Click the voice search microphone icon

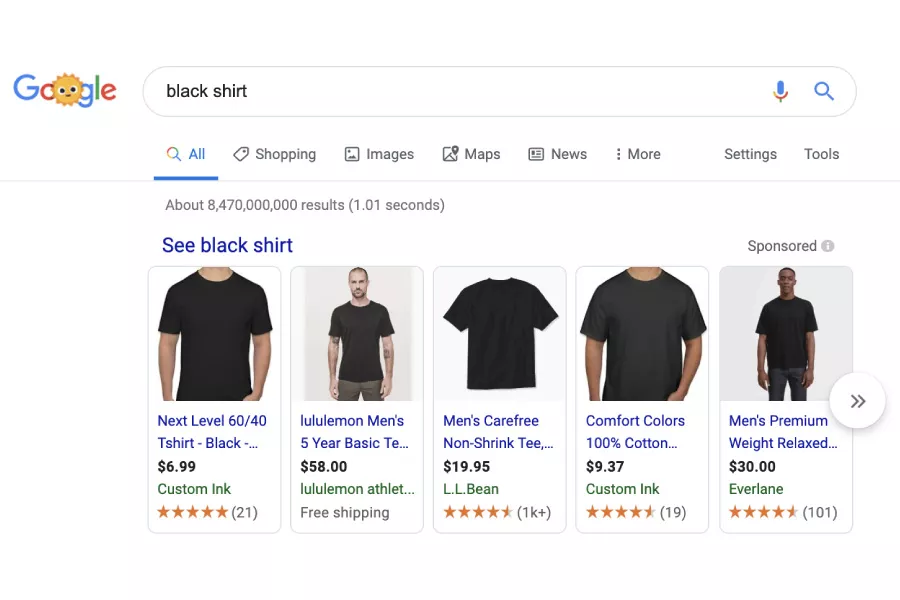click(780, 91)
